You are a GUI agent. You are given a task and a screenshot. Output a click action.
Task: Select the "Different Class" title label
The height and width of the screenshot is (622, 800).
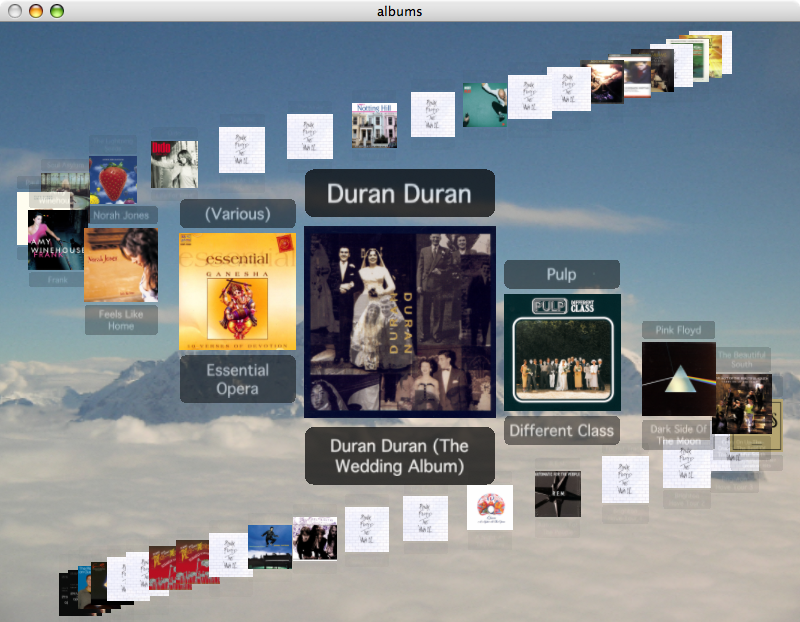[x=561, y=430]
